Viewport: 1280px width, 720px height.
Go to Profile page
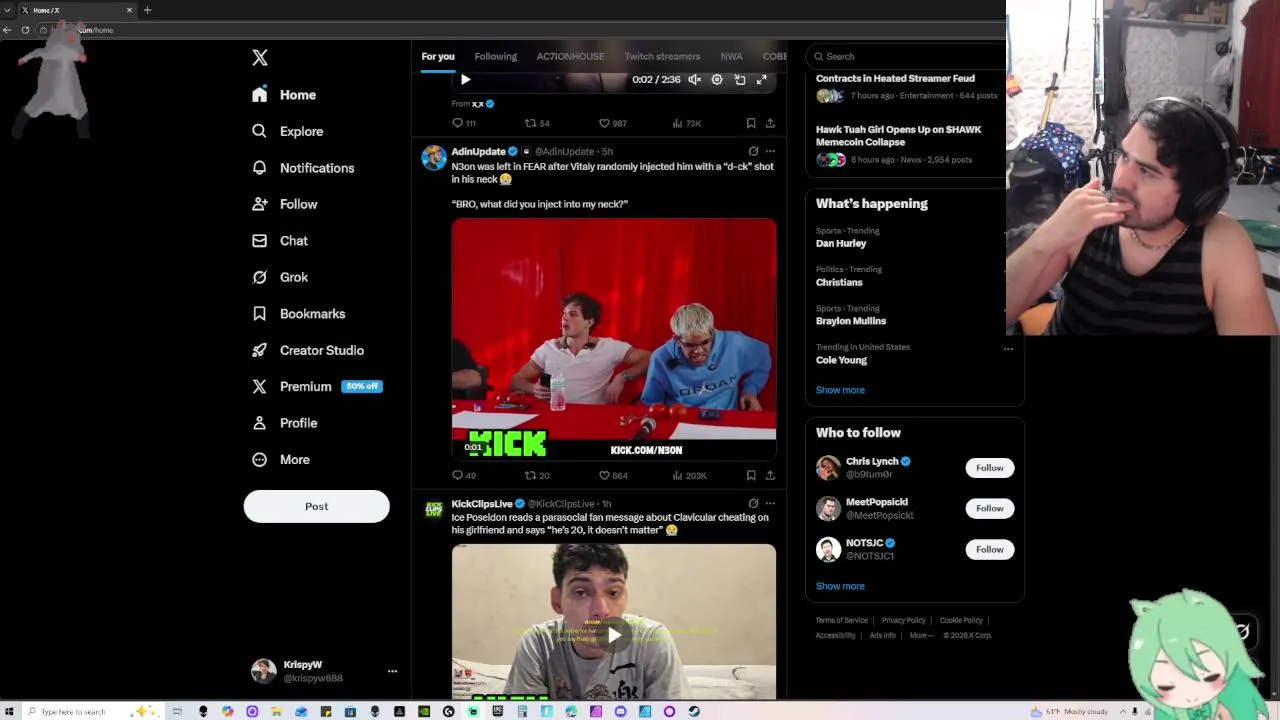pyautogui.click(x=285, y=423)
